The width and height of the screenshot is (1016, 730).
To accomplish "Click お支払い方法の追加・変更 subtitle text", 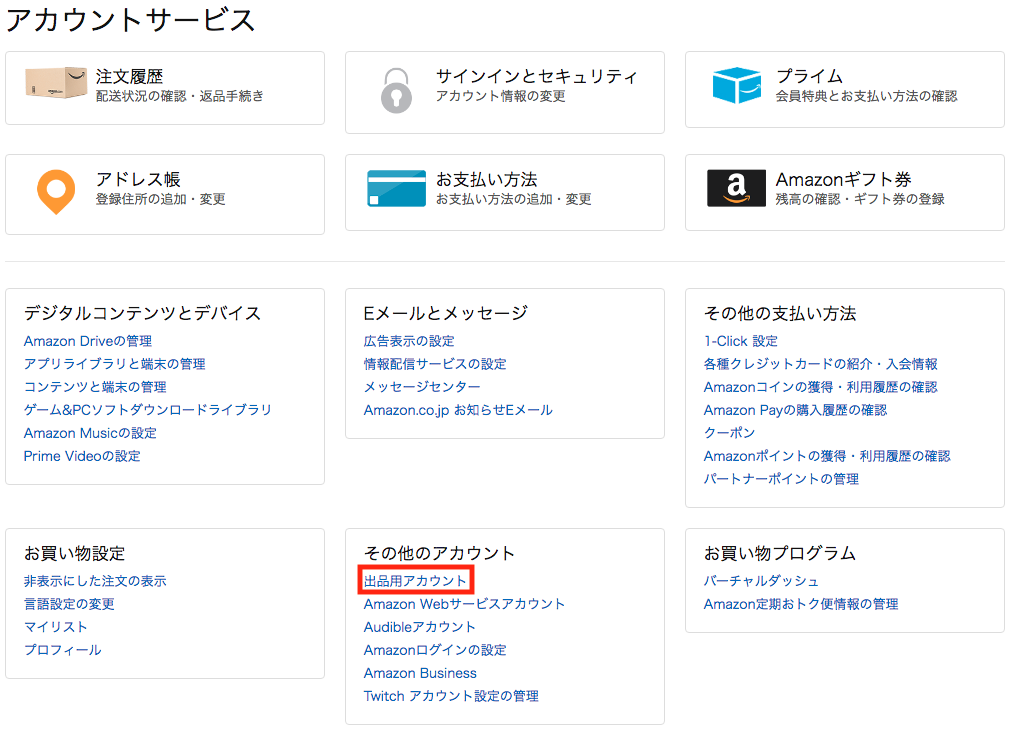I will 513,199.
